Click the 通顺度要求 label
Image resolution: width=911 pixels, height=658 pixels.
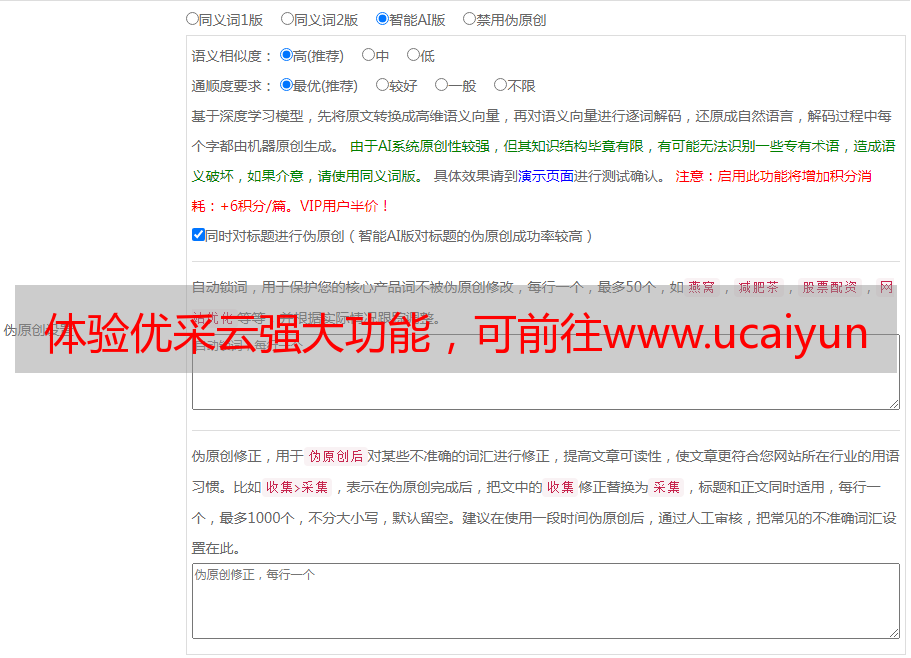pos(231,87)
